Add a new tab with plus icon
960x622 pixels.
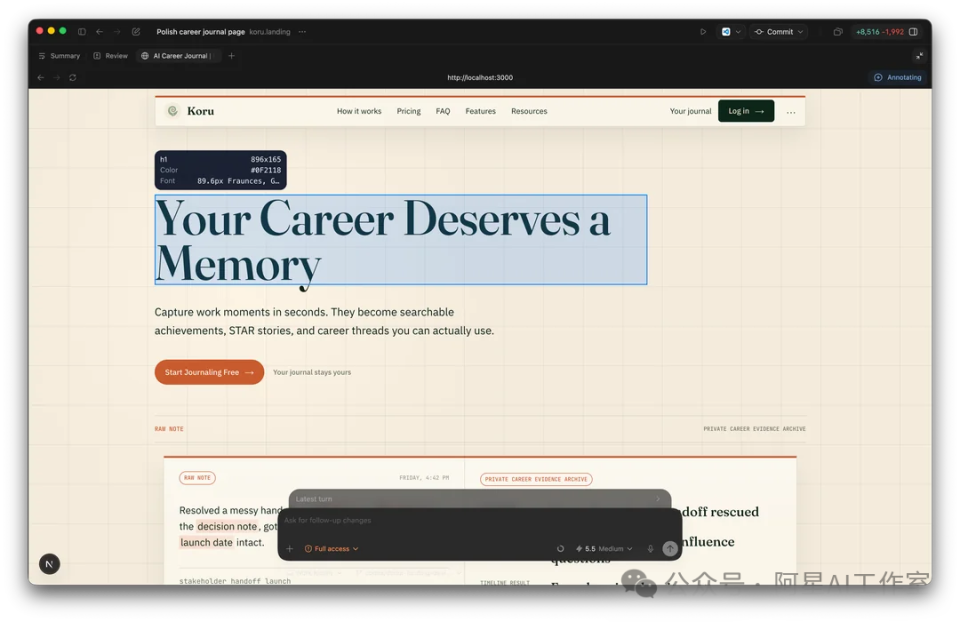[231, 56]
